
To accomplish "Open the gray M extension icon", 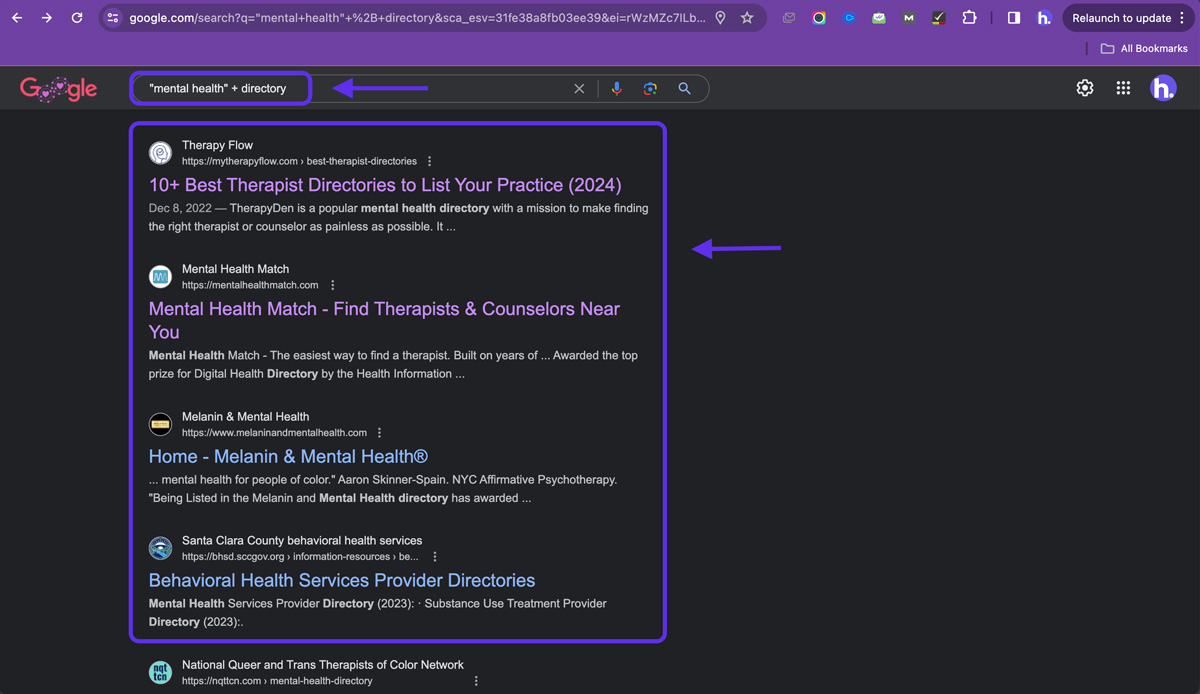I will click(908, 18).
